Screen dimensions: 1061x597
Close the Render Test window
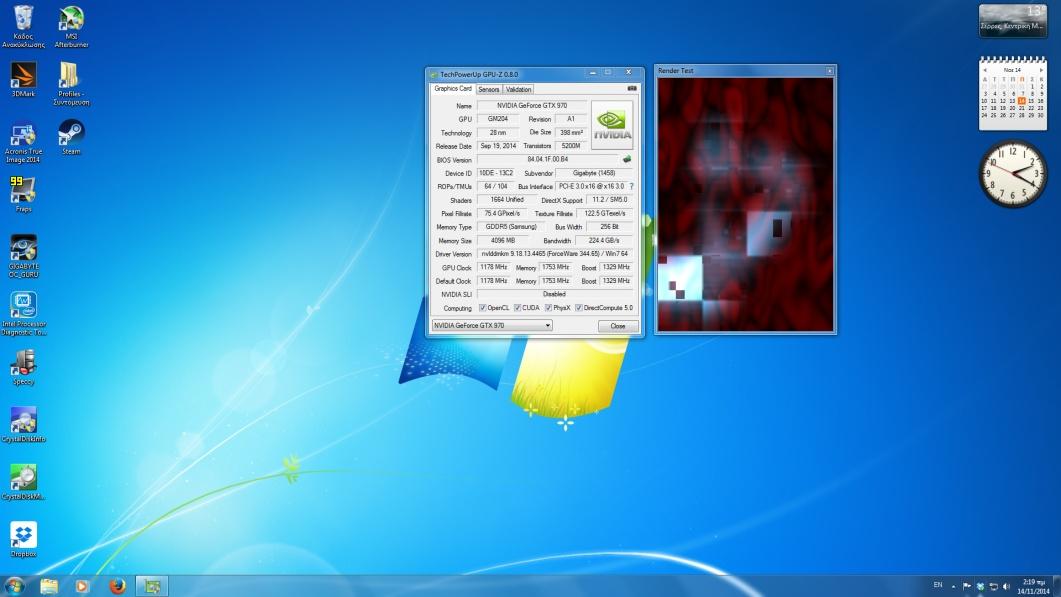pyautogui.click(x=830, y=70)
